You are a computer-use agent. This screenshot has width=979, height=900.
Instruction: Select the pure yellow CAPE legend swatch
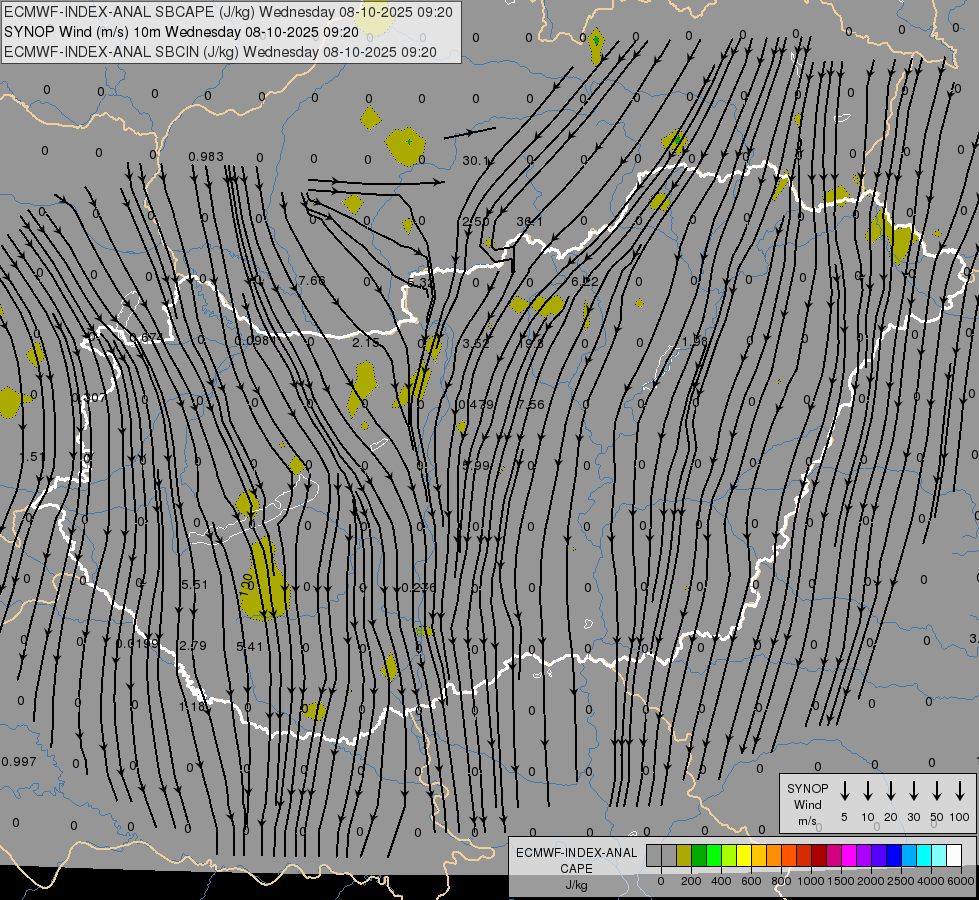[x=744, y=855]
